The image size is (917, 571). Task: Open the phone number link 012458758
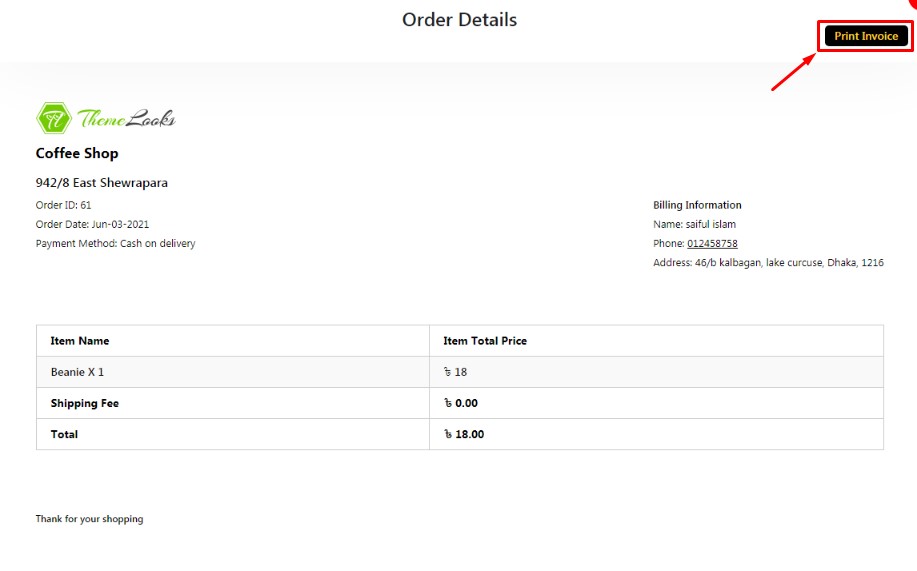(x=712, y=244)
